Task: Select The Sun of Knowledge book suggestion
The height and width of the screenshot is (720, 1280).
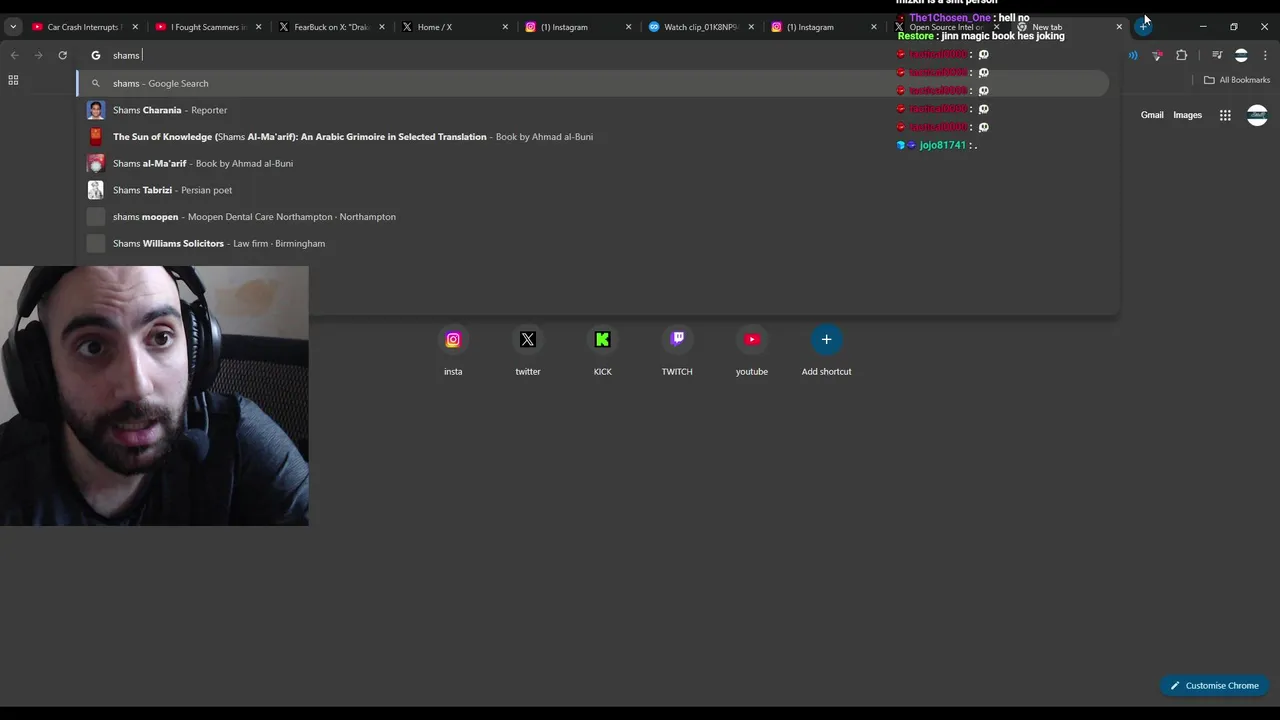Action: (x=594, y=137)
